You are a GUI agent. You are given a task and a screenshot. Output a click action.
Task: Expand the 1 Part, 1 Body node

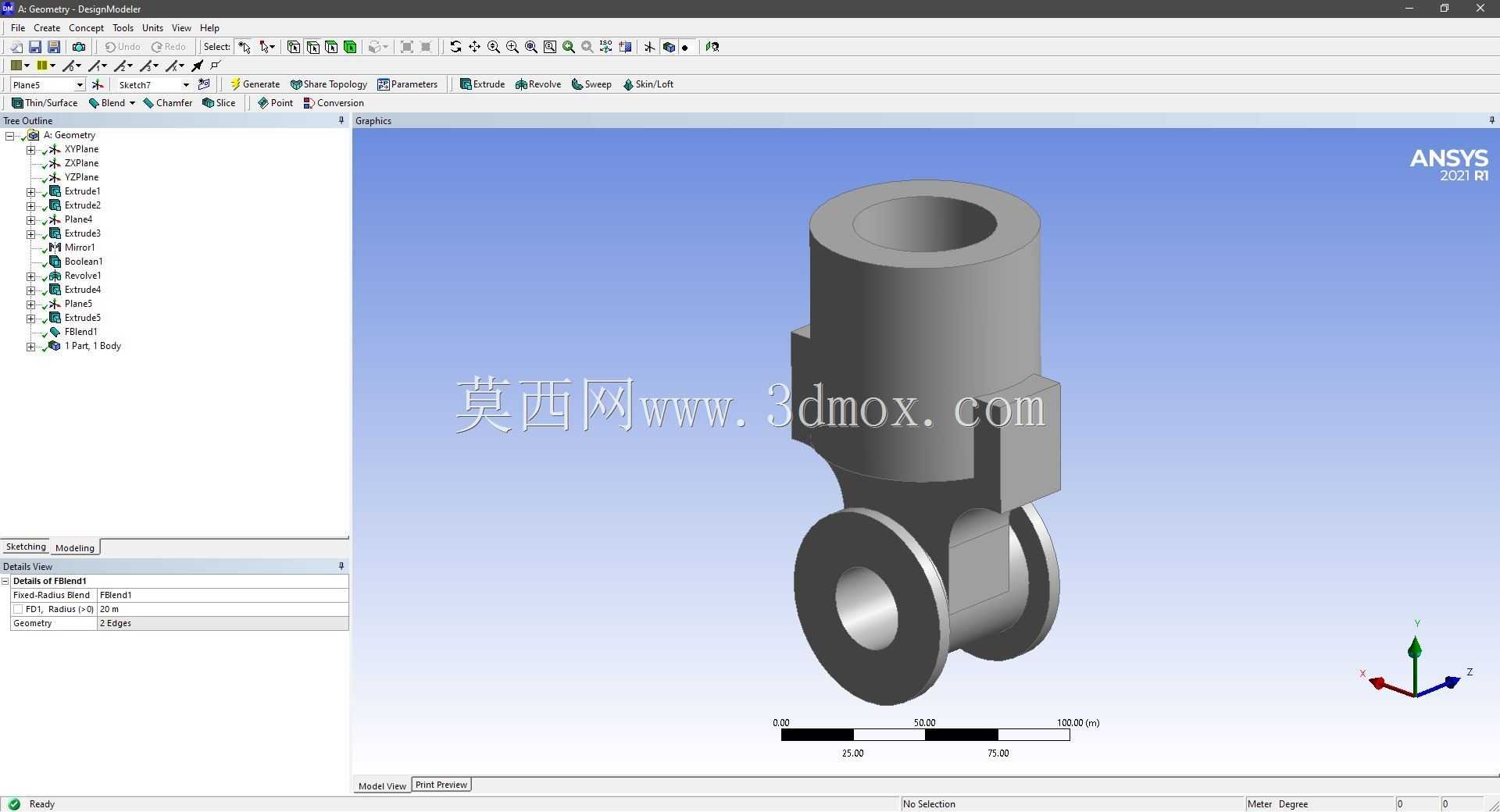30,346
